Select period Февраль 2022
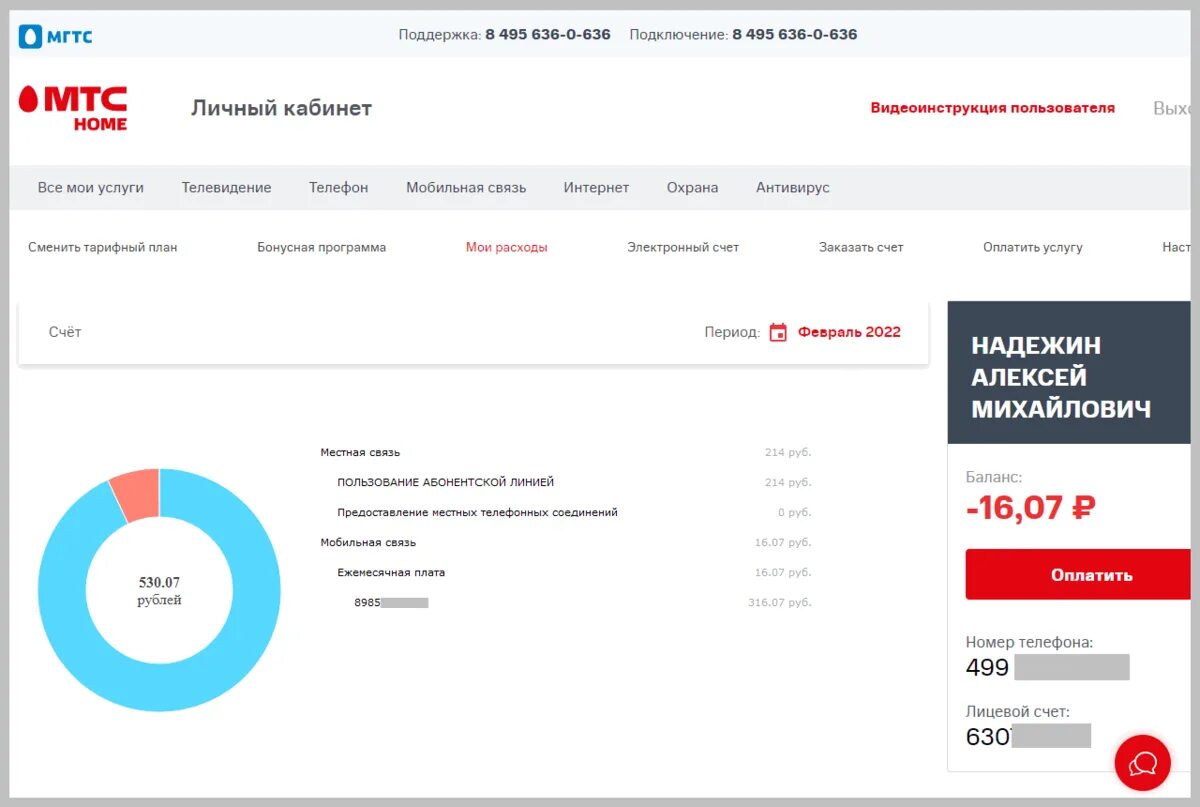This screenshot has width=1200, height=807. [849, 332]
